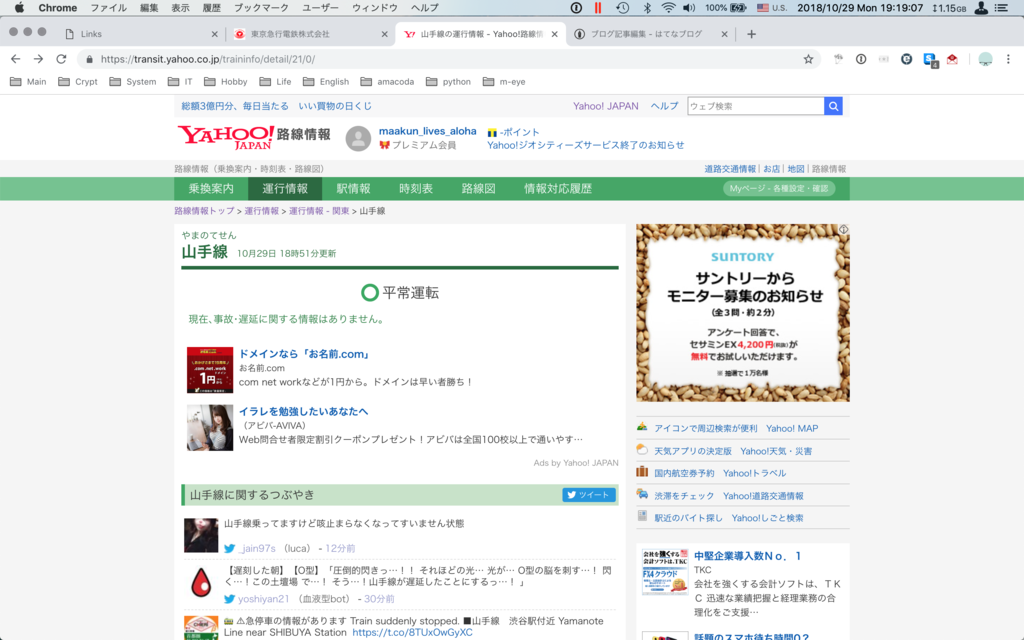Screen dimensions: 1024x640
Task: Click the mountain icon next to Yahoo! MAP
Action: tap(642, 427)
